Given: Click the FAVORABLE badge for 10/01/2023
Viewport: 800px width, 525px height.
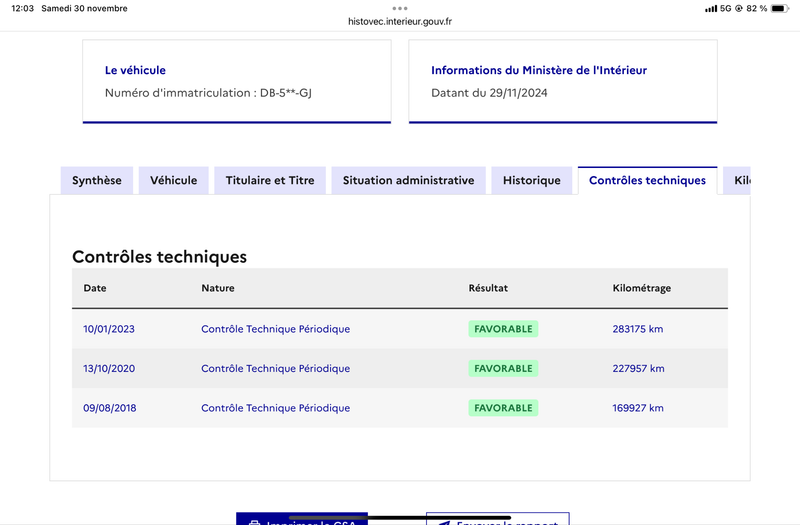Looking at the screenshot, I should pos(503,329).
